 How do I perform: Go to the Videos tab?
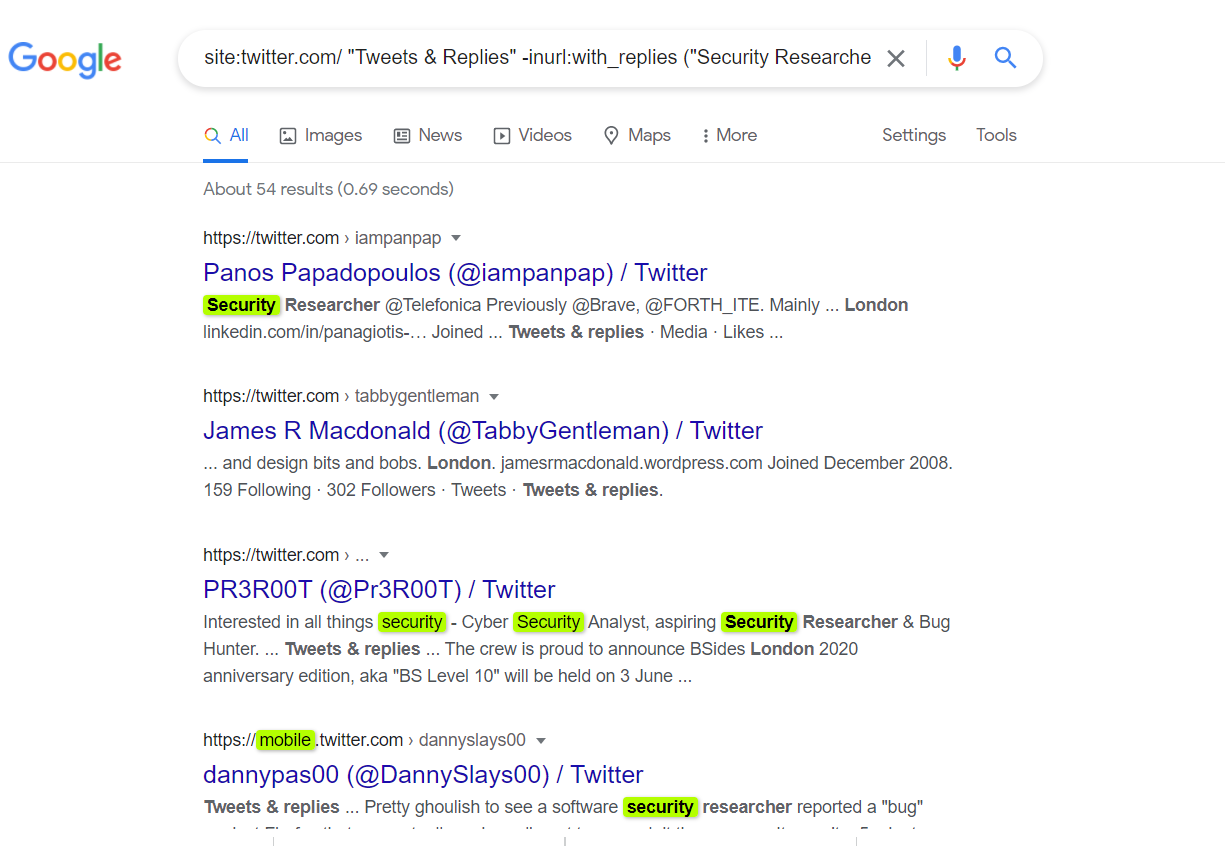coord(533,135)
